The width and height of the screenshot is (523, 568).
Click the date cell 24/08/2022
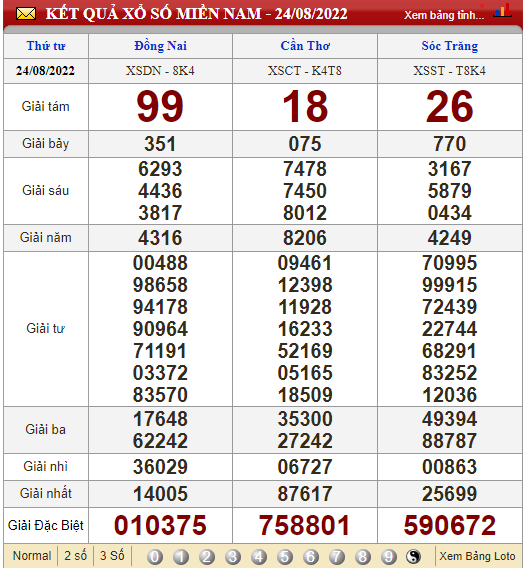point(45,71)
